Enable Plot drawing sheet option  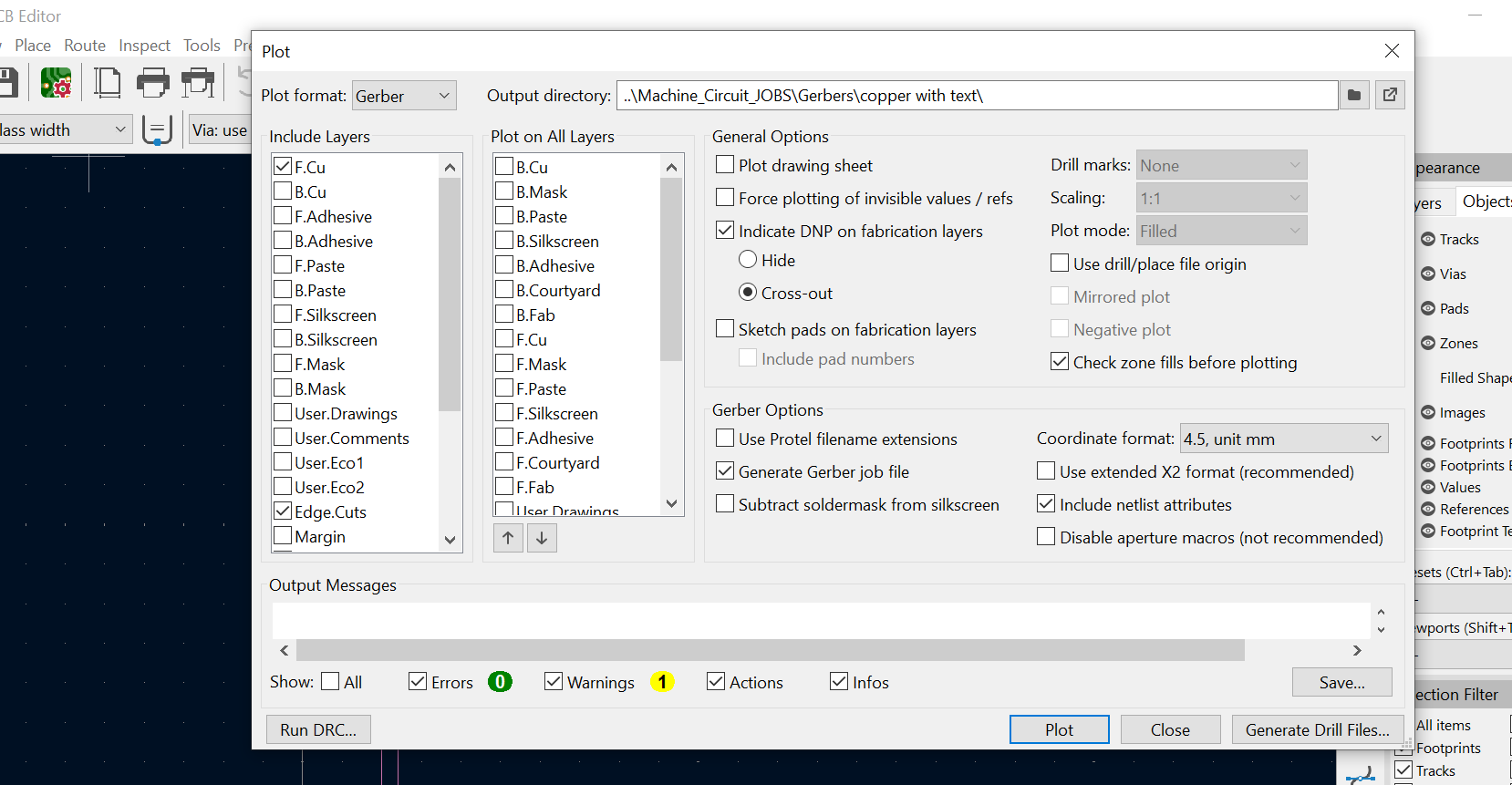(725, 165)
